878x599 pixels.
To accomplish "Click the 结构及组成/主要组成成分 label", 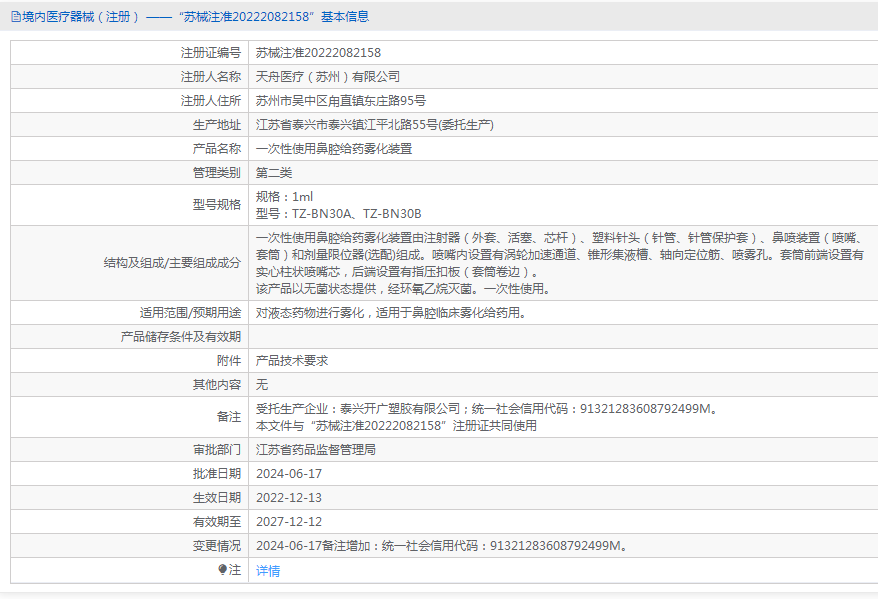I will 172,263.
